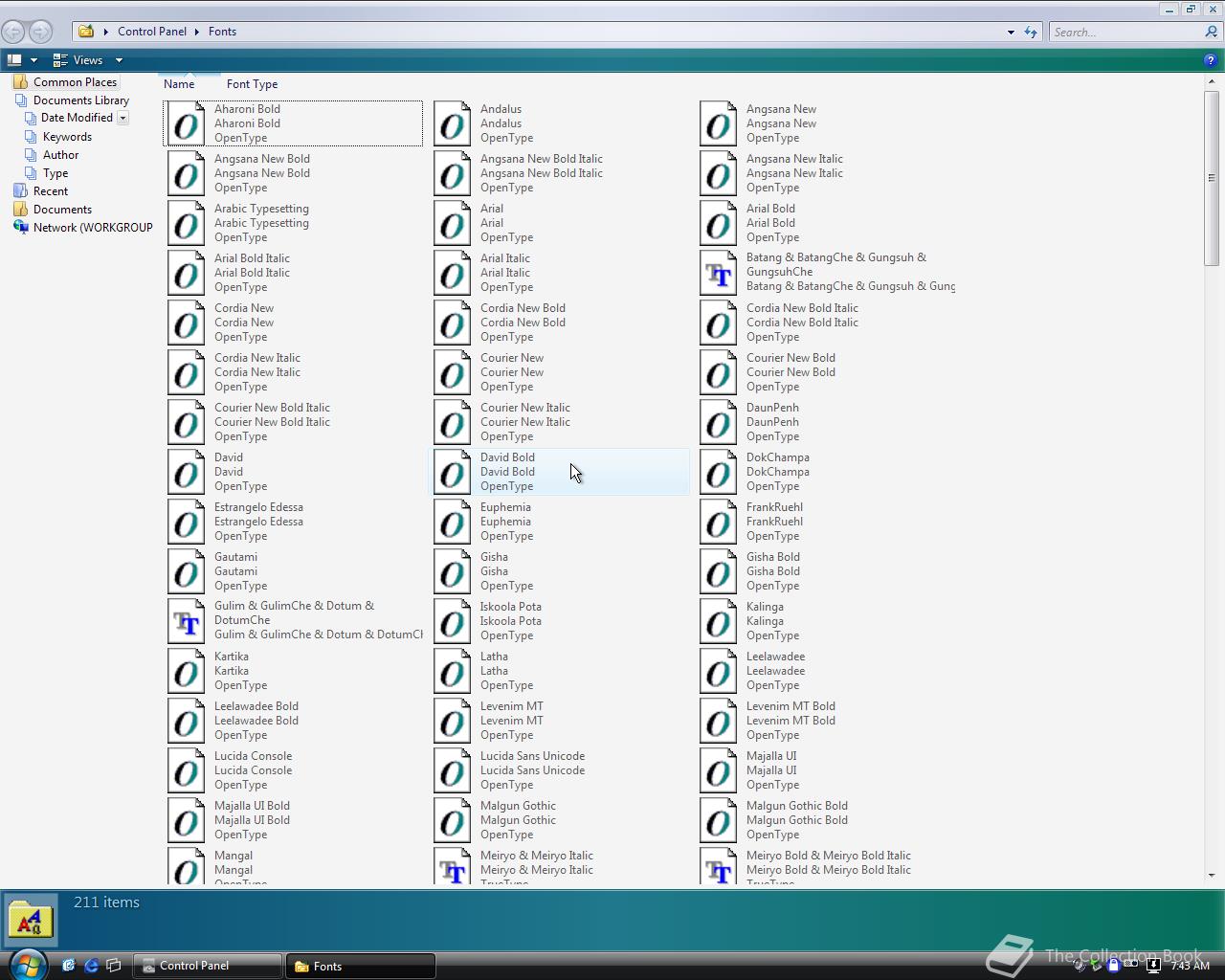This screenshot has width=1225, height=980.
Task: Select the DaunPenh font icon
Action: pos(719,422)
